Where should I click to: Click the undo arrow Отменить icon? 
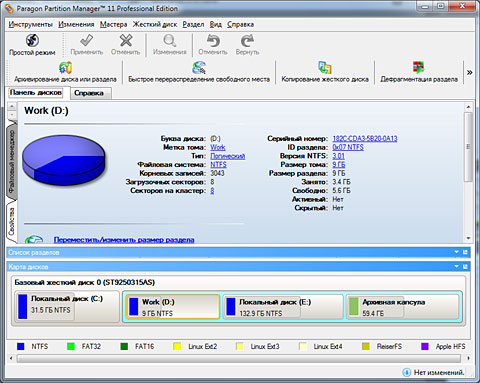click(x=213, y=41)
